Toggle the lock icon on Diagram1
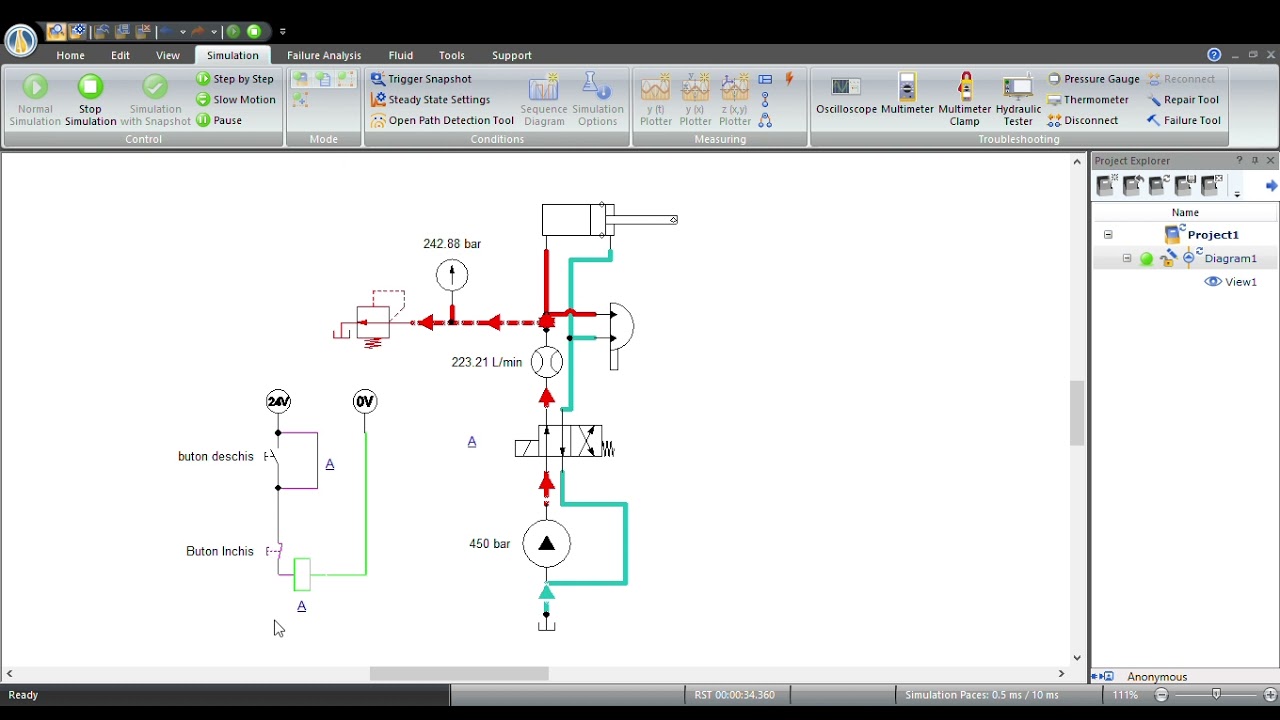1280x720 pixels. pyautogui.click(x=1167, y=259)
